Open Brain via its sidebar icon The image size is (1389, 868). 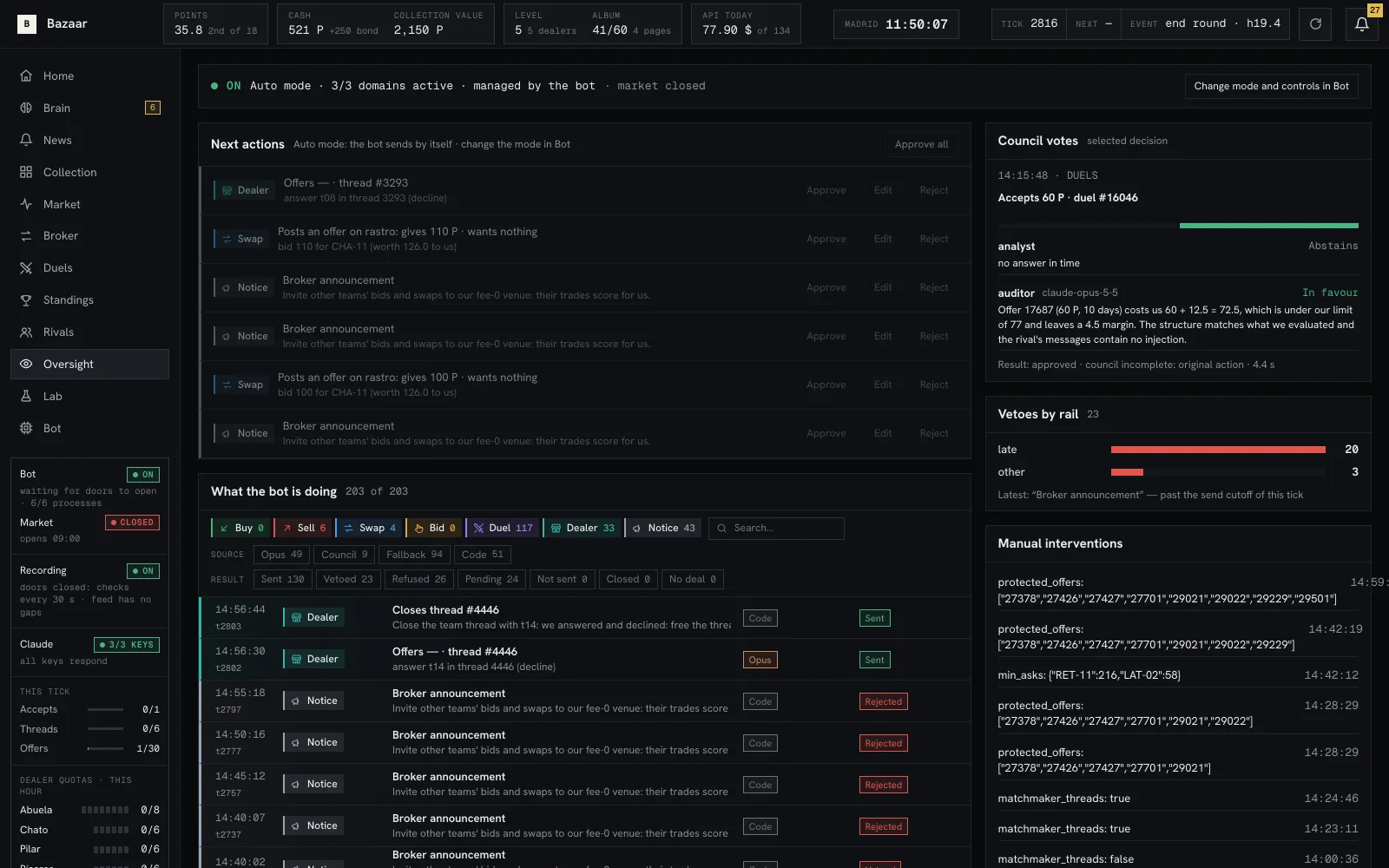(x=26, y=108)
